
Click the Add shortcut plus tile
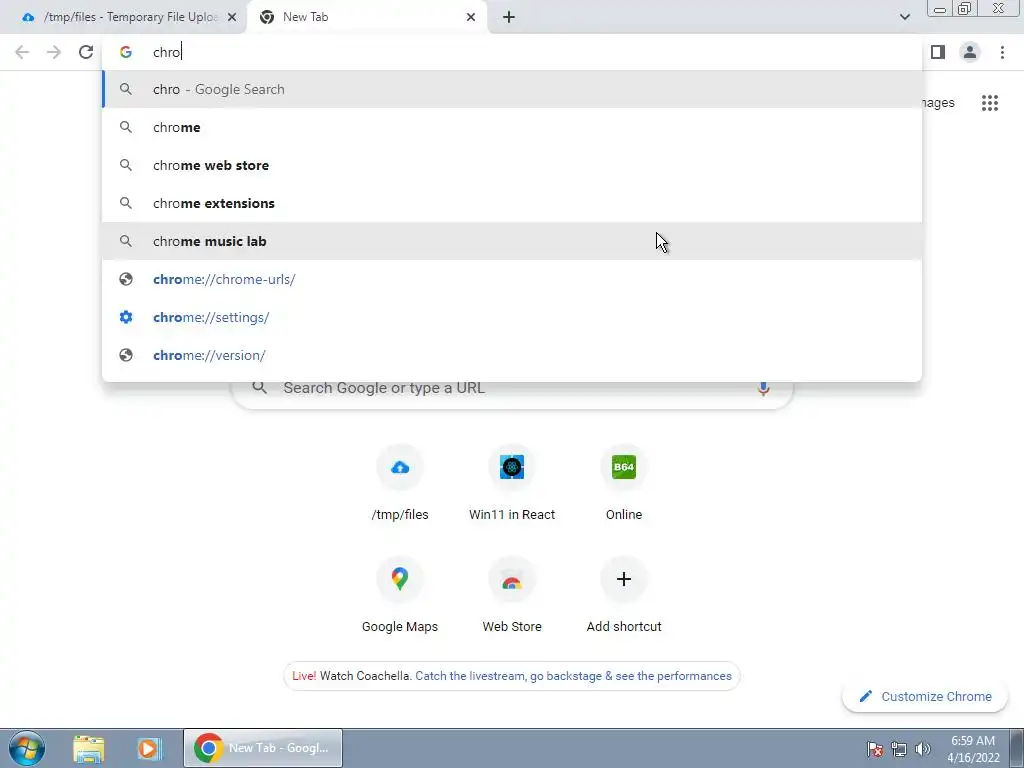pyautogui.click(x=624, y=596)
